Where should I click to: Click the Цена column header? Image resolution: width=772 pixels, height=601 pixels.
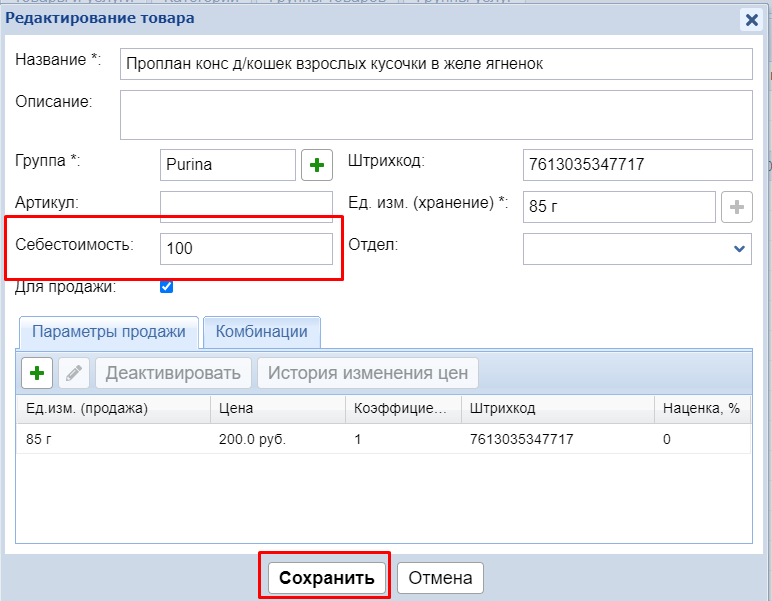point(277,408)
